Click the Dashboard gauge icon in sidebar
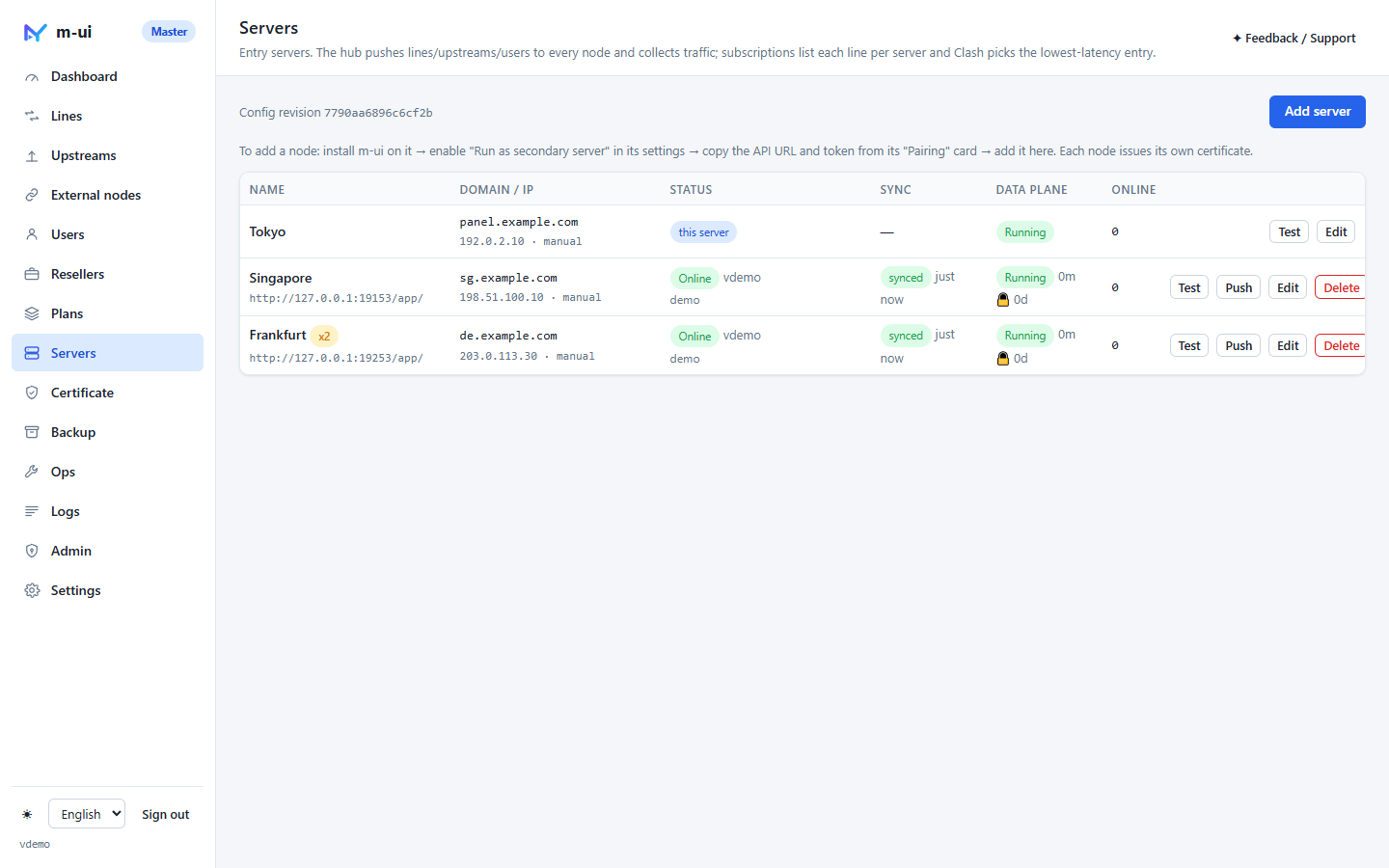This screenshot has width=1389, height=868. (x=32, y=77)
